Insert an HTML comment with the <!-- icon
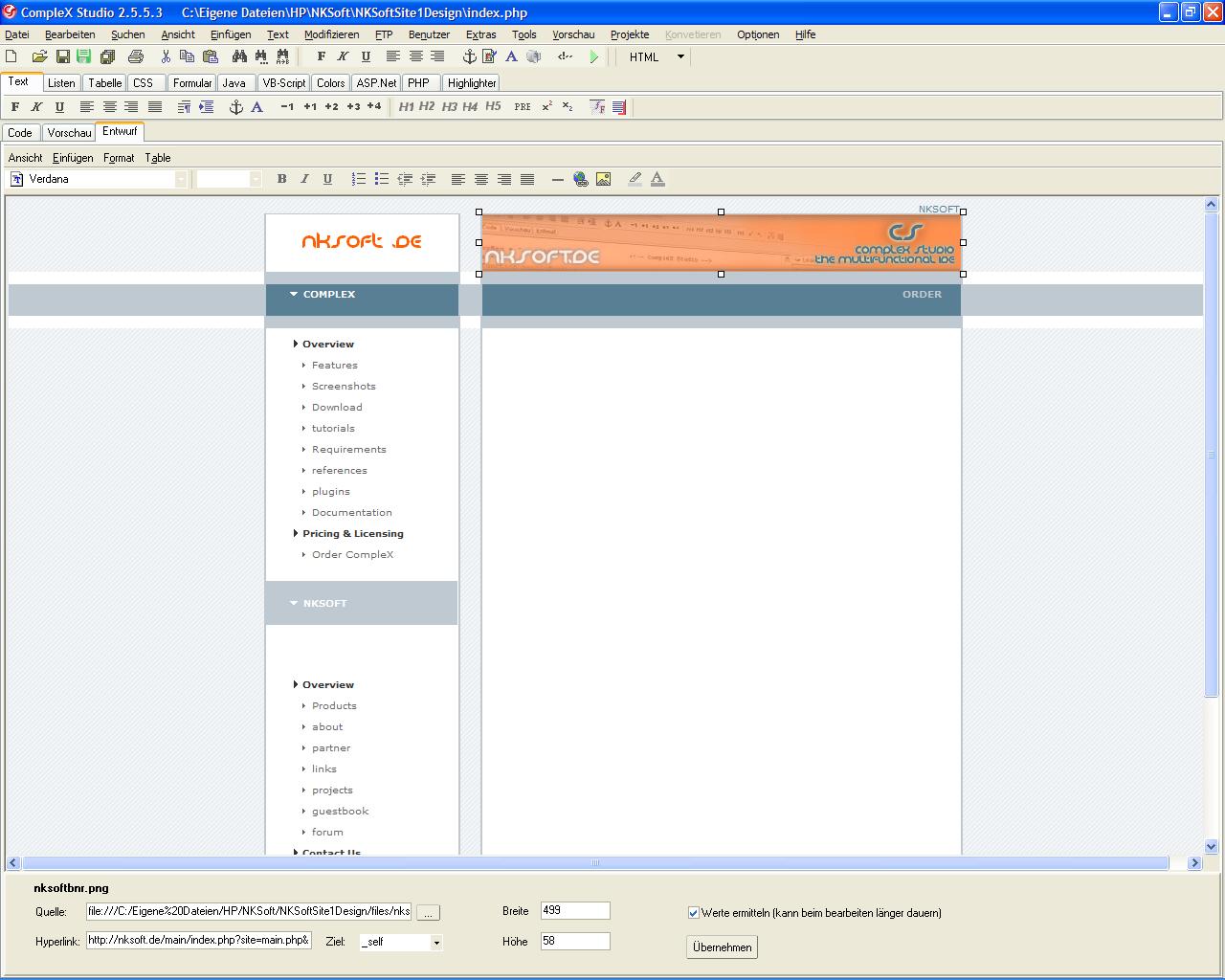 pos(565,57)
